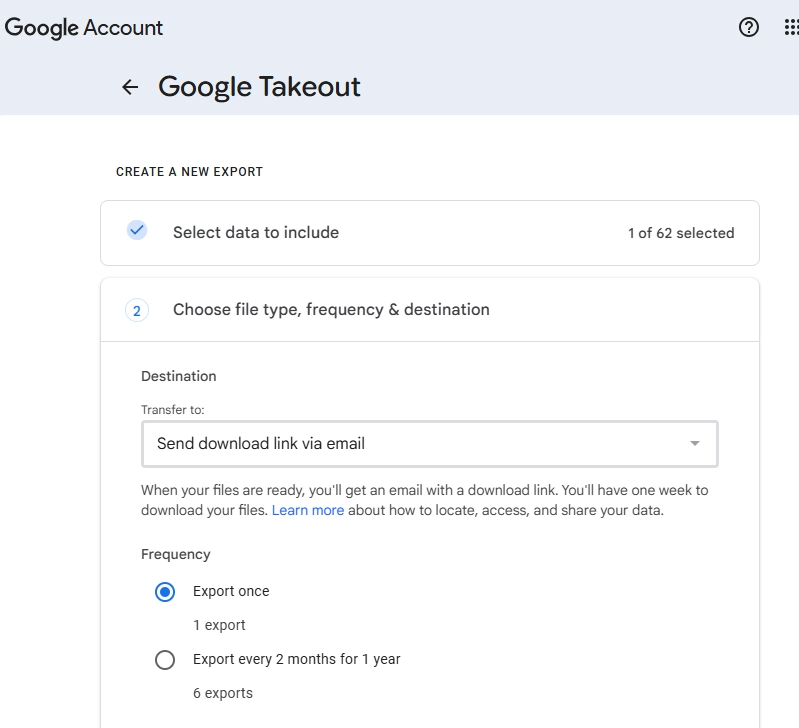Click the blue checkmark on Select data step

point(137,230)
